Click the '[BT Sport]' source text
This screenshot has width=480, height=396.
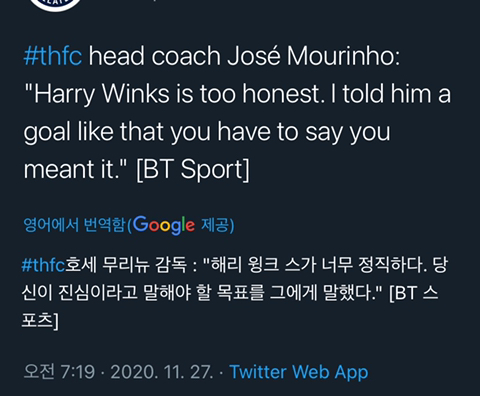[193, 169]
